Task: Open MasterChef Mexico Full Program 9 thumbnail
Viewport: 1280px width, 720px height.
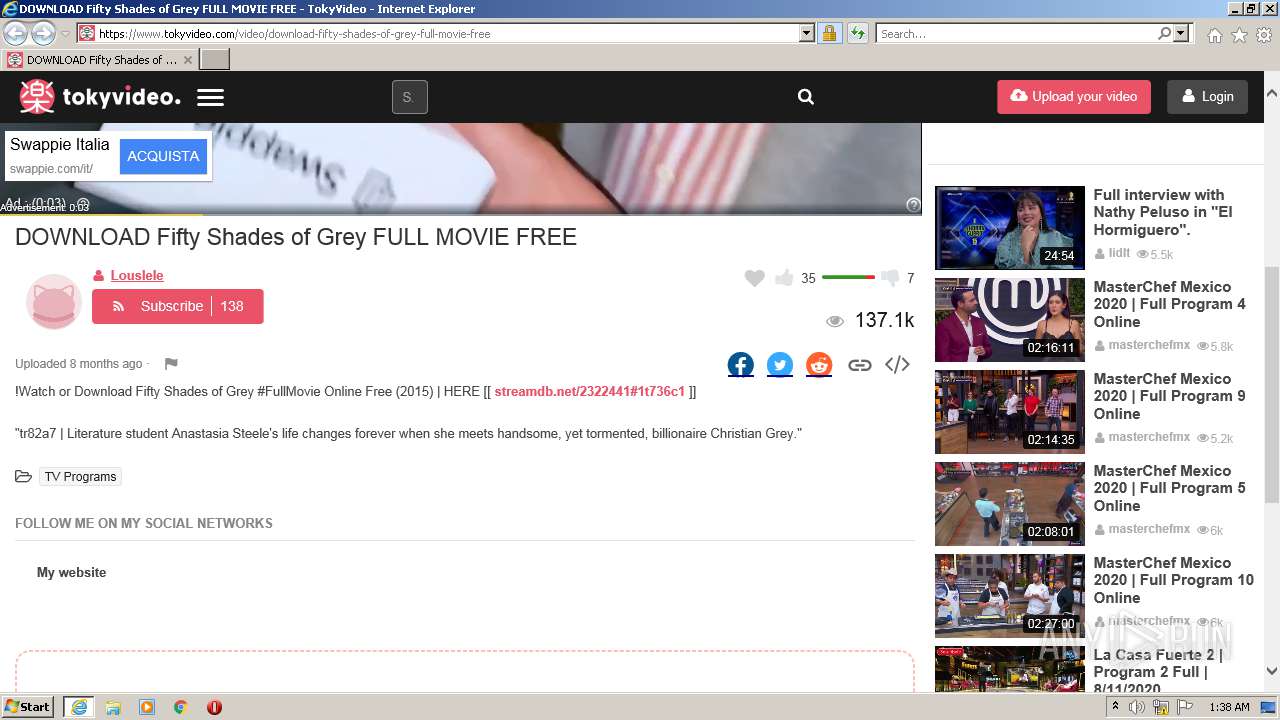Action: click(1009, 412)
